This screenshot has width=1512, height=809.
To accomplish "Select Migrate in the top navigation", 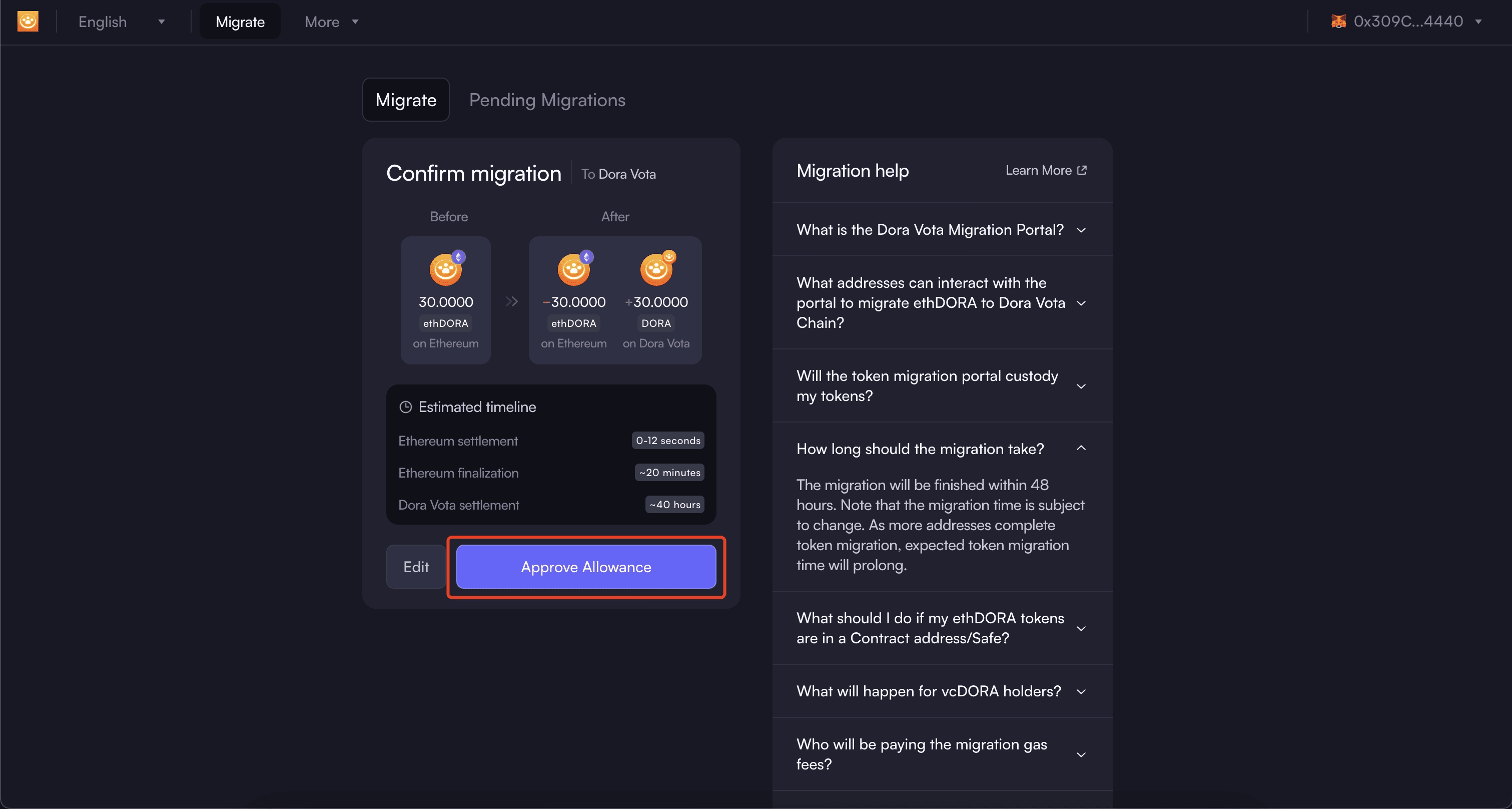I will [240, 22].
